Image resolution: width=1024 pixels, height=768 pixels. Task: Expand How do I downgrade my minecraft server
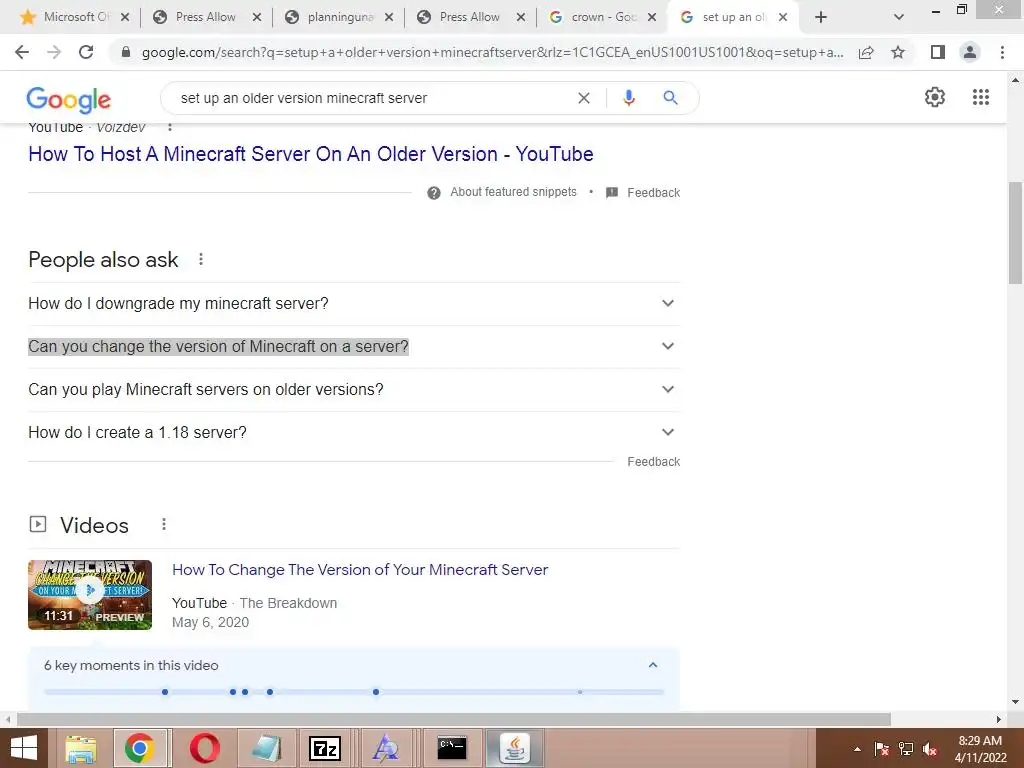point(354,304)
